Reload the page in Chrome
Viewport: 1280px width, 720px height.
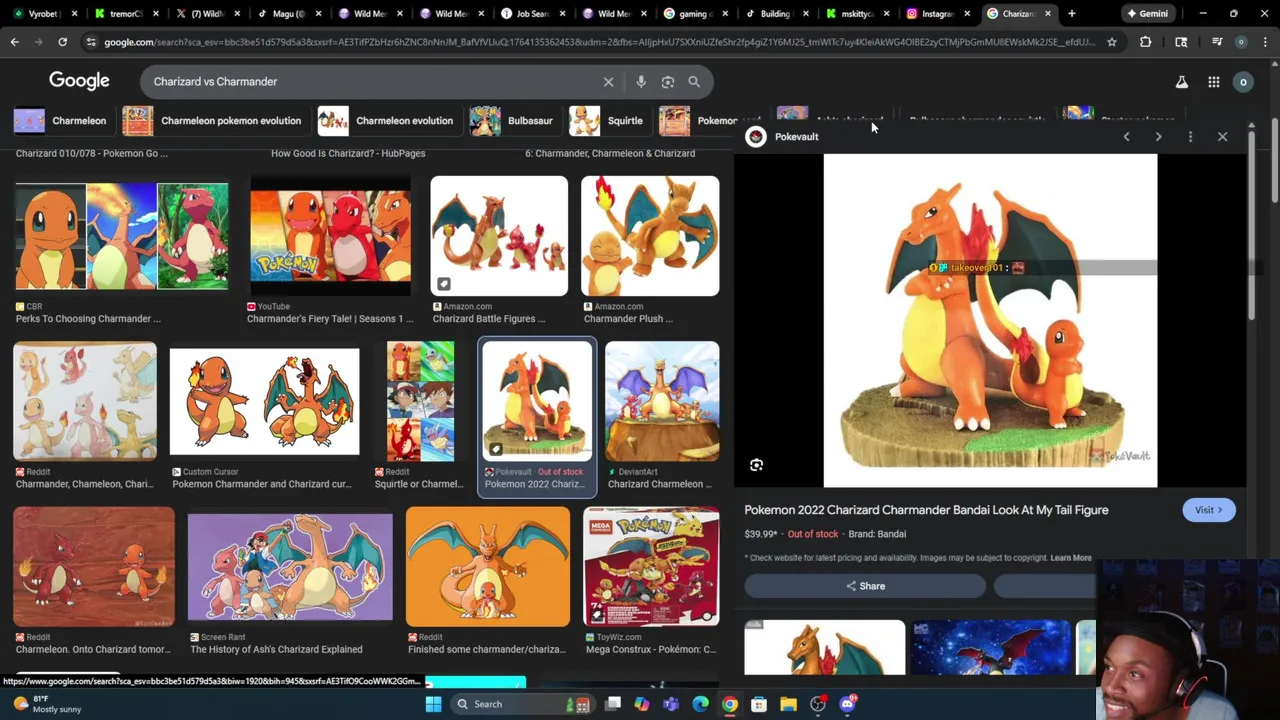tap(62, 42)
